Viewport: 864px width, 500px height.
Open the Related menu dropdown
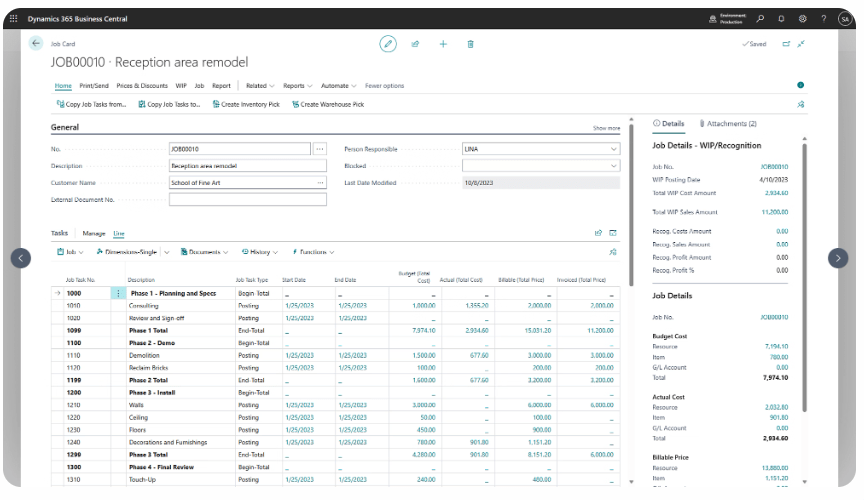(x=260, y=86)
